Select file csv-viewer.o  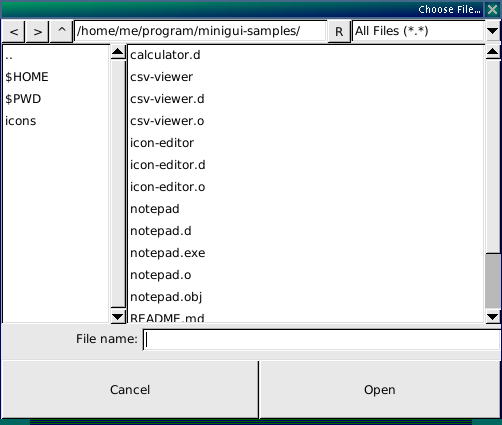306,121
